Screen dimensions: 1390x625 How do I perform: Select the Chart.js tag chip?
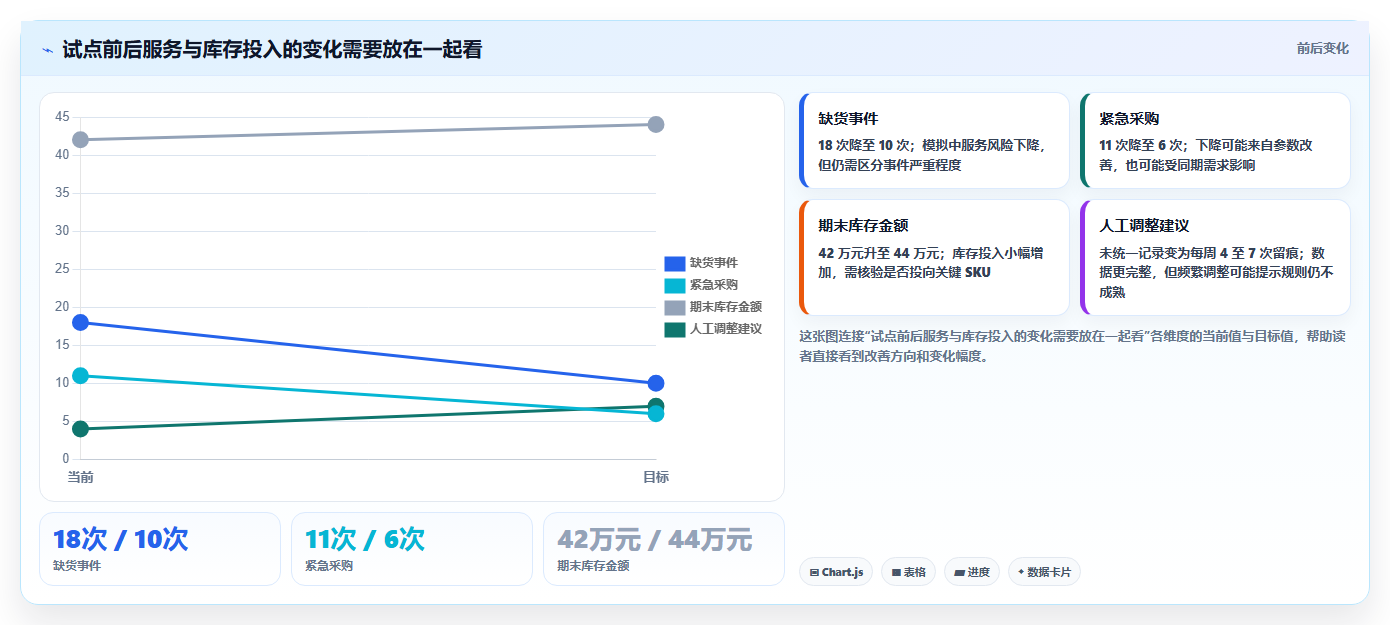point(836,572)
